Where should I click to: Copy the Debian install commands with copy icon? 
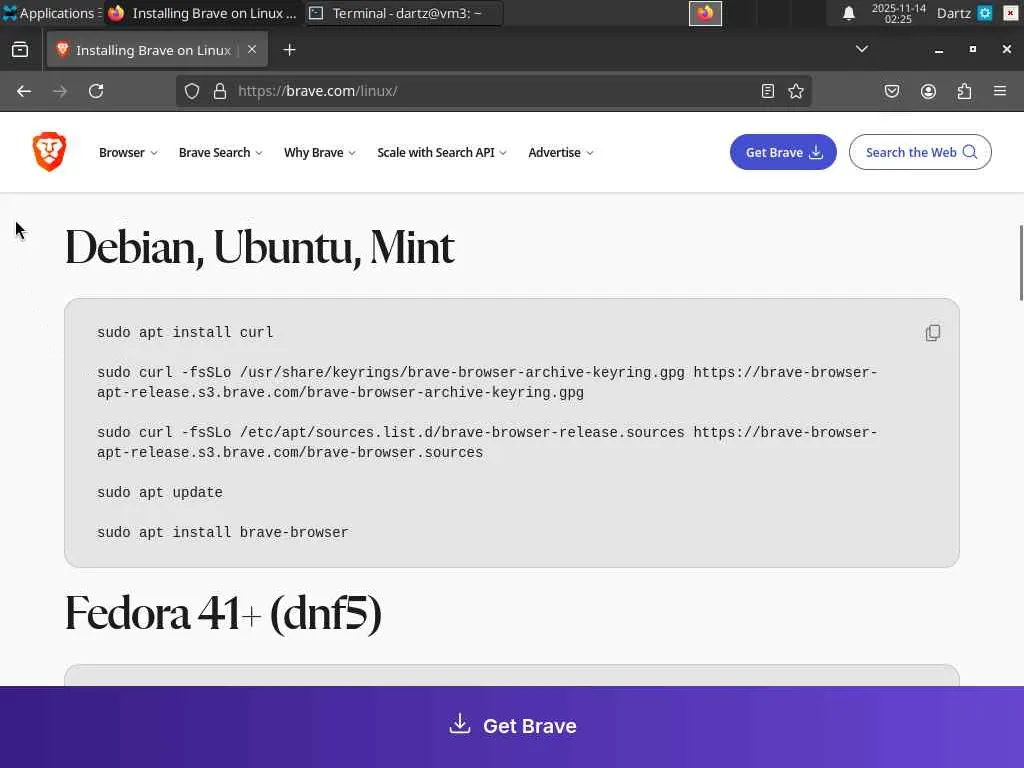tap(933, 333)
